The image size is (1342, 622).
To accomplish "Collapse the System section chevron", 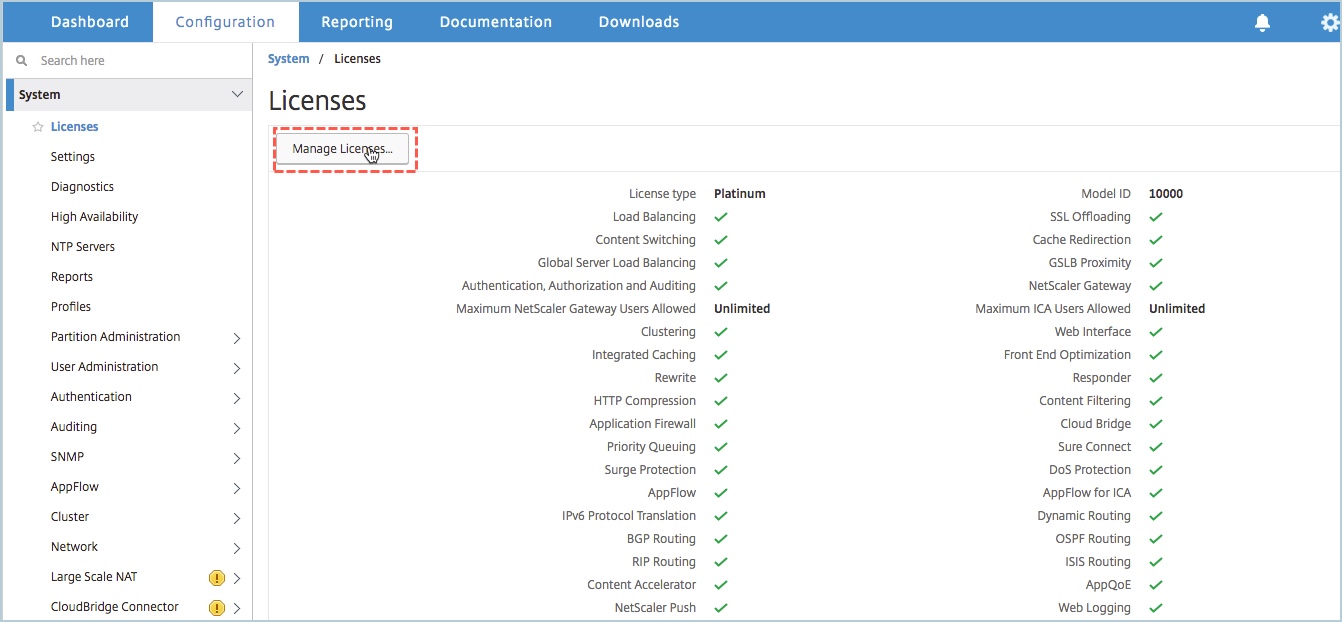I will coord(237,95).
